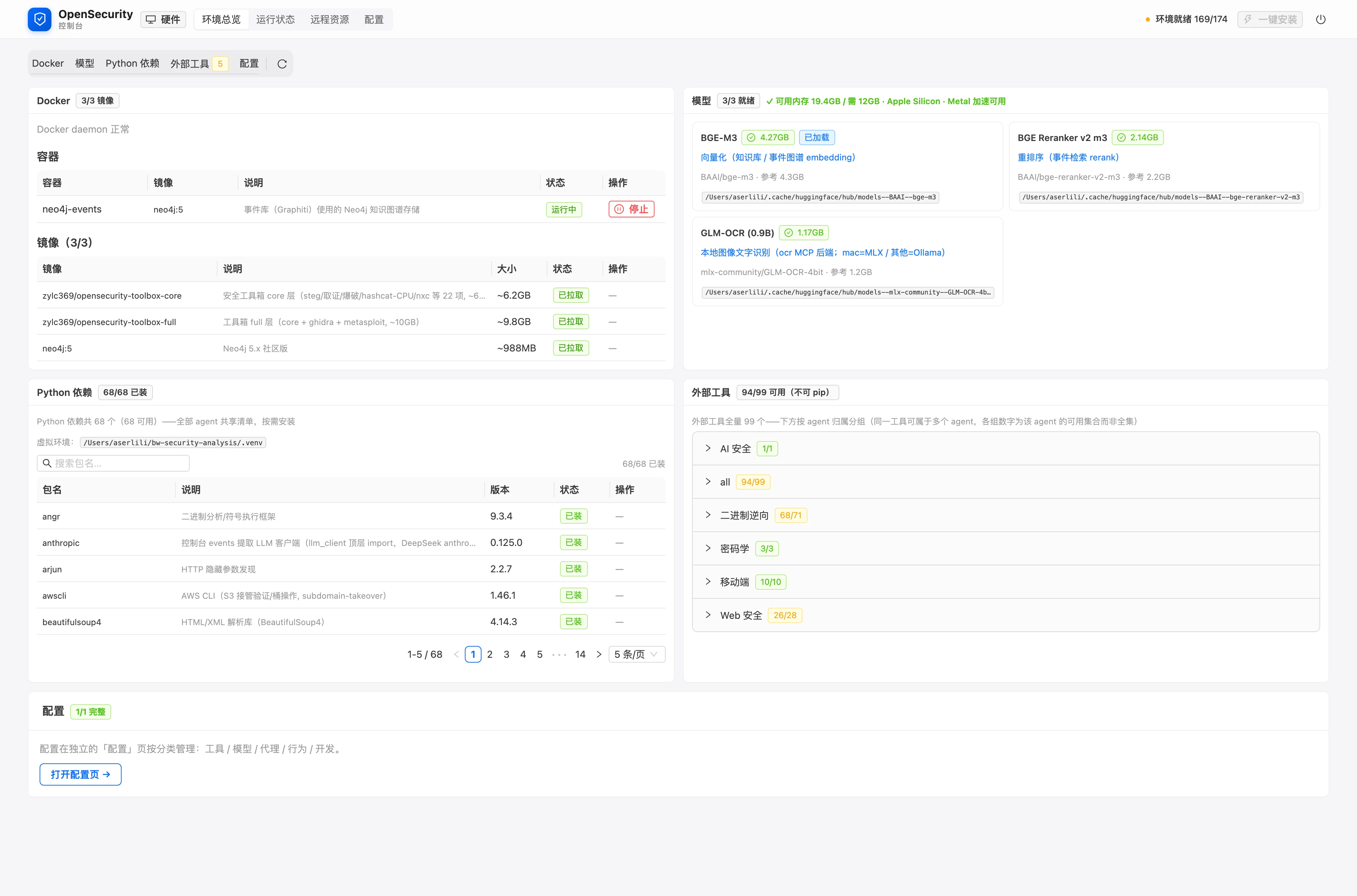Switch to the 远程资源 tab
Viewport: 1357px width, 896px height.
pos(329,19)
